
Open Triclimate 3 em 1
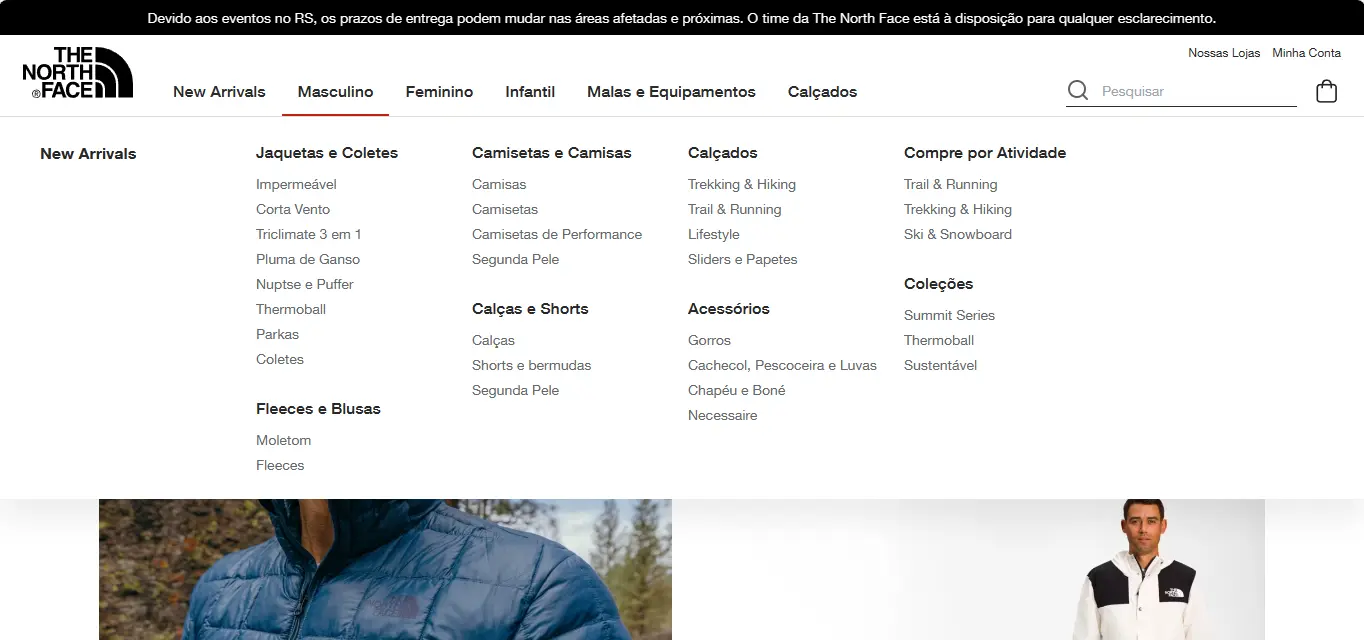click(309, 234)
